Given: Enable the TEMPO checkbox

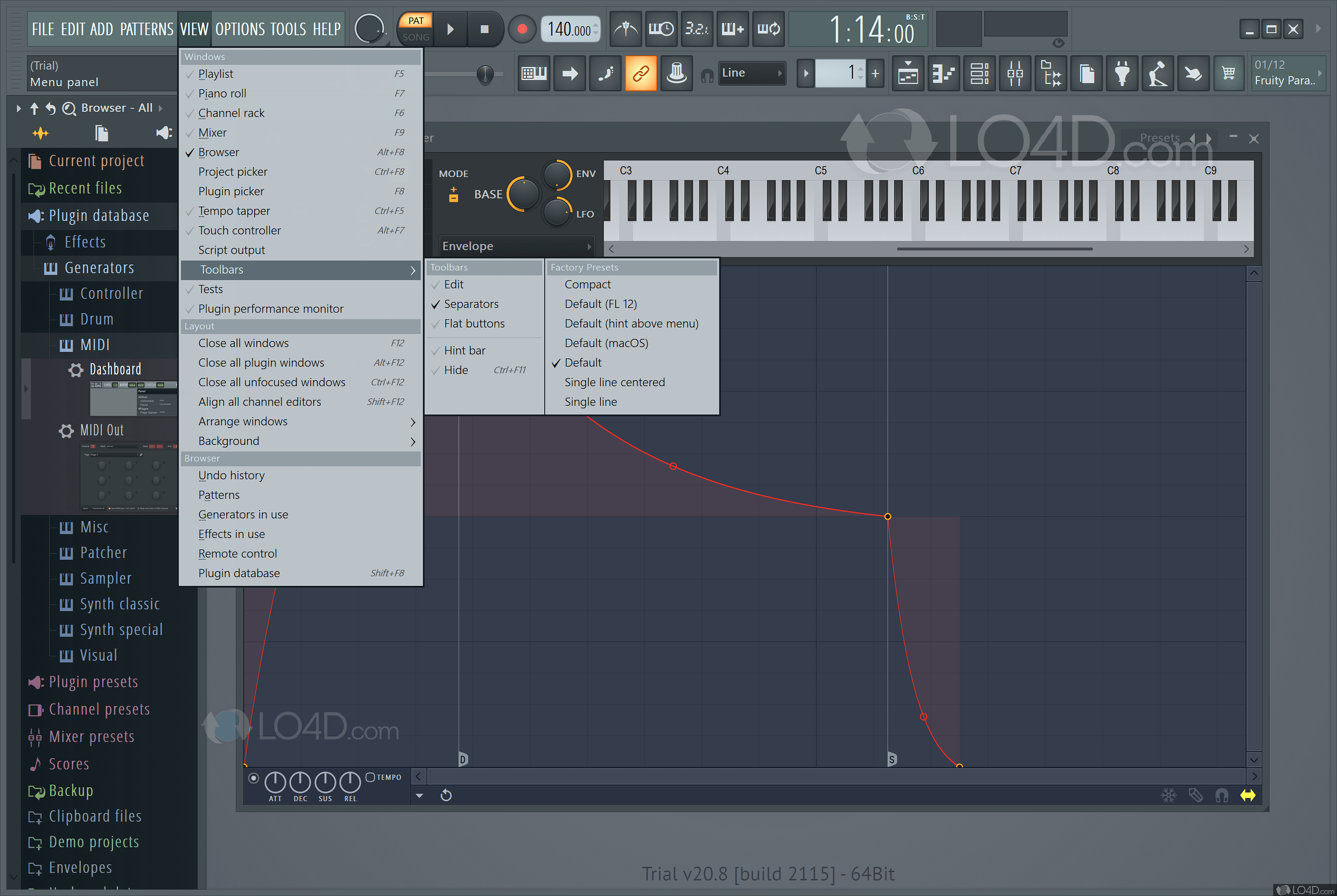Looking at the screenshot, I should click(x=370, y=777).
